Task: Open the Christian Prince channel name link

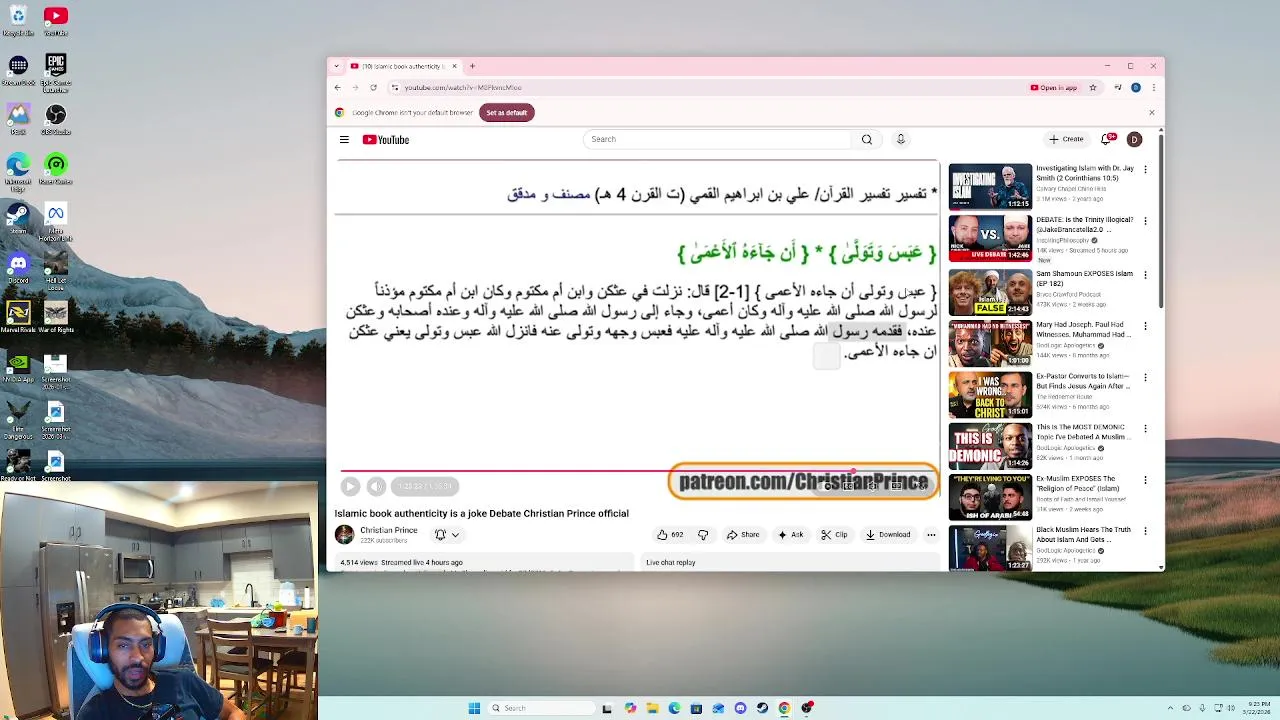Action: tap(388, 530)
